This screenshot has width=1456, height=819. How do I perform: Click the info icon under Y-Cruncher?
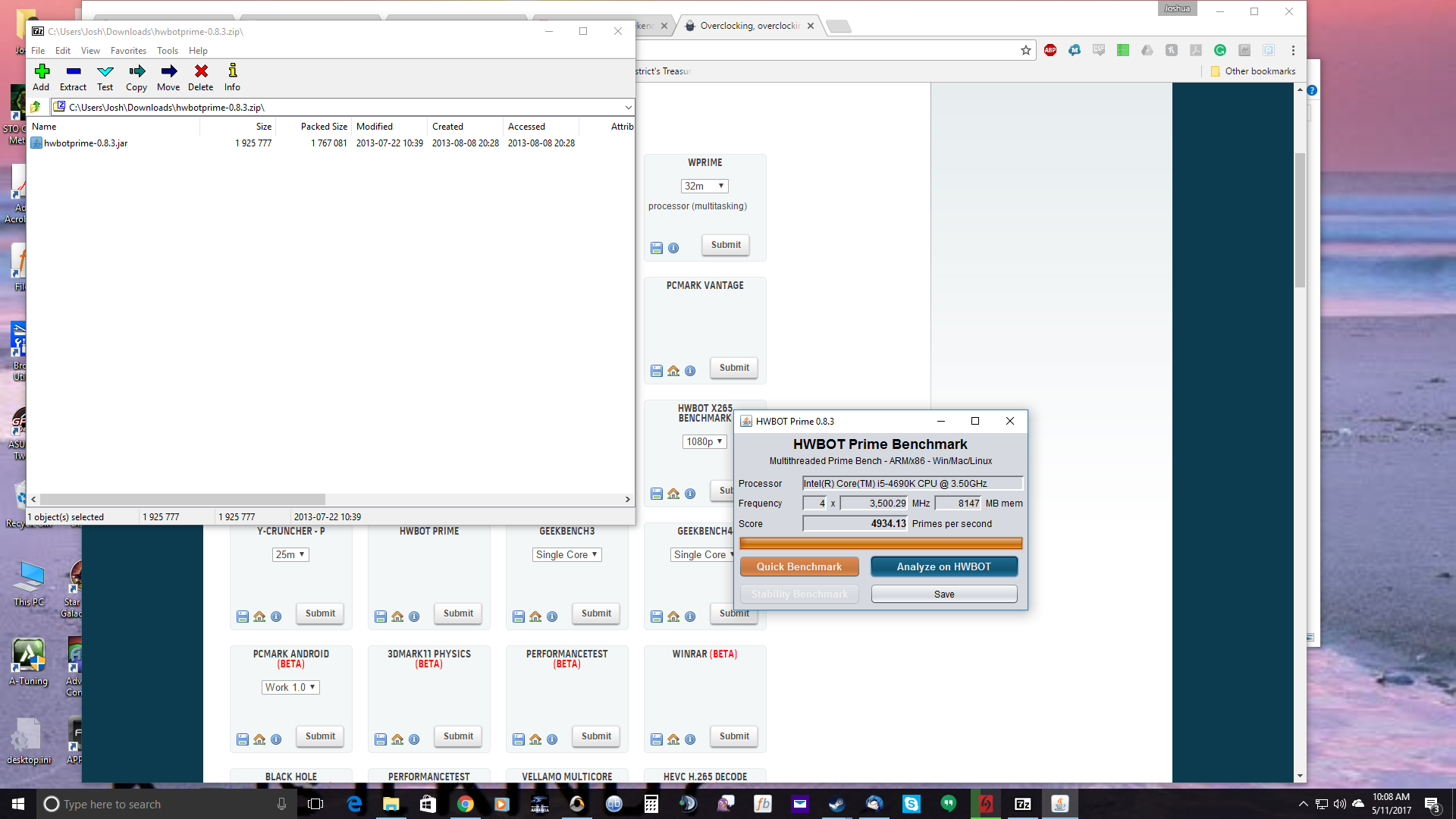coord(276,617)
